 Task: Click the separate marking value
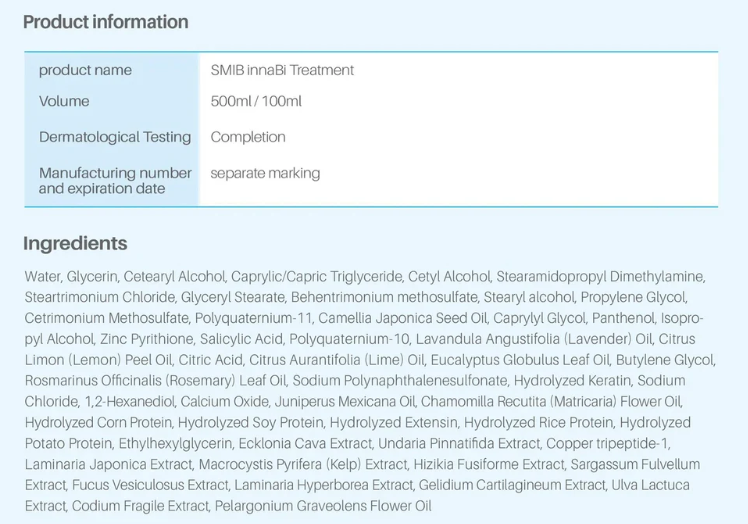265,173
